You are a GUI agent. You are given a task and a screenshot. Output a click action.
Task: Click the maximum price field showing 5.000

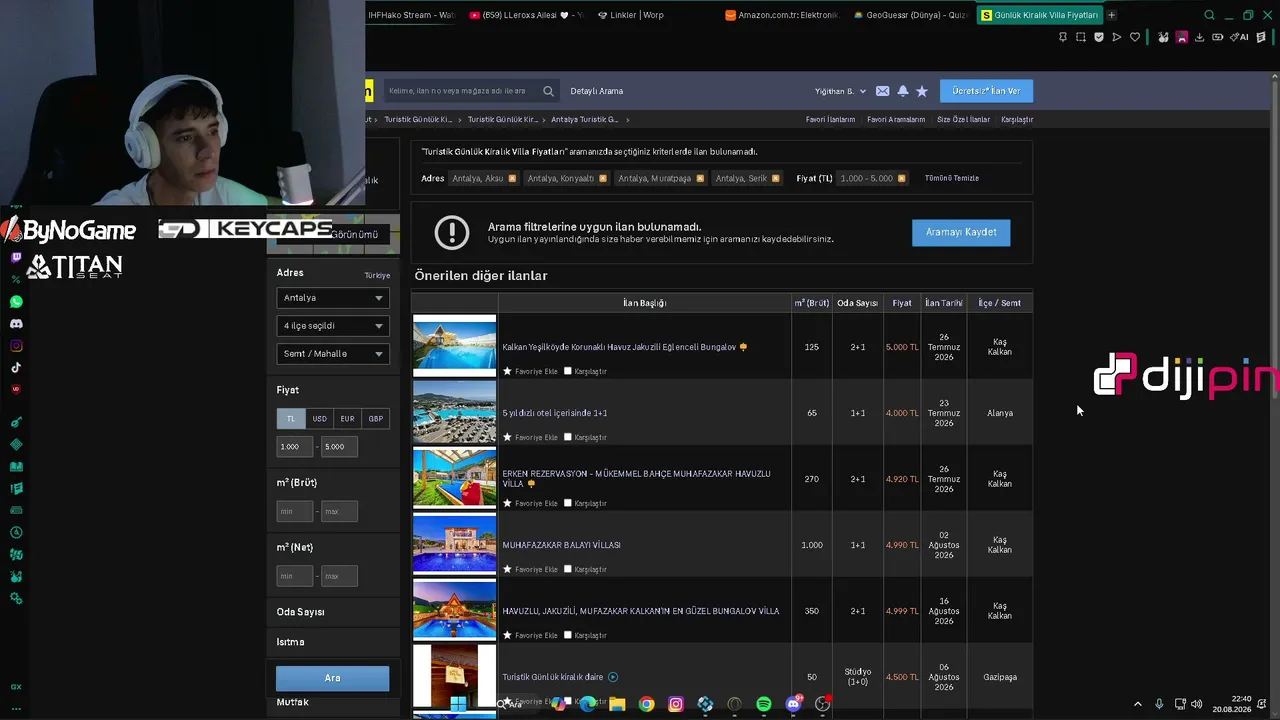pos(339,447)
